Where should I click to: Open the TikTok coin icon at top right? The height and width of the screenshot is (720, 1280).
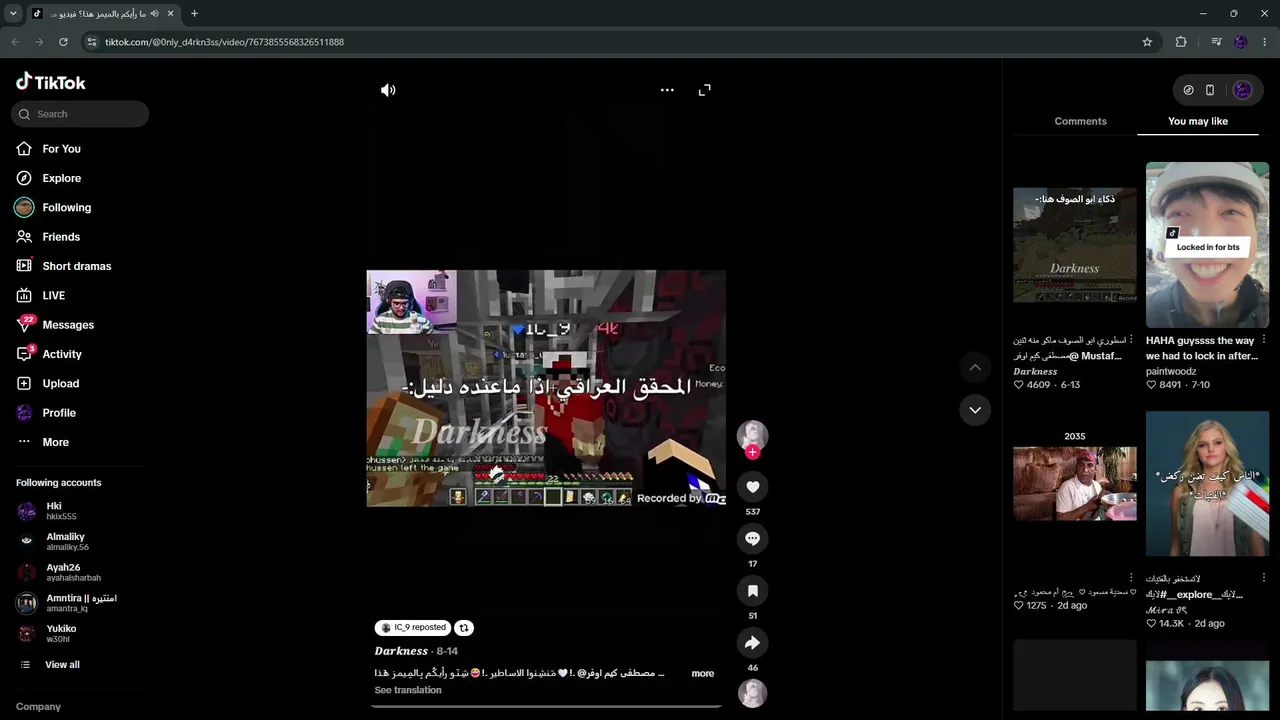[x=1188, y=90]
